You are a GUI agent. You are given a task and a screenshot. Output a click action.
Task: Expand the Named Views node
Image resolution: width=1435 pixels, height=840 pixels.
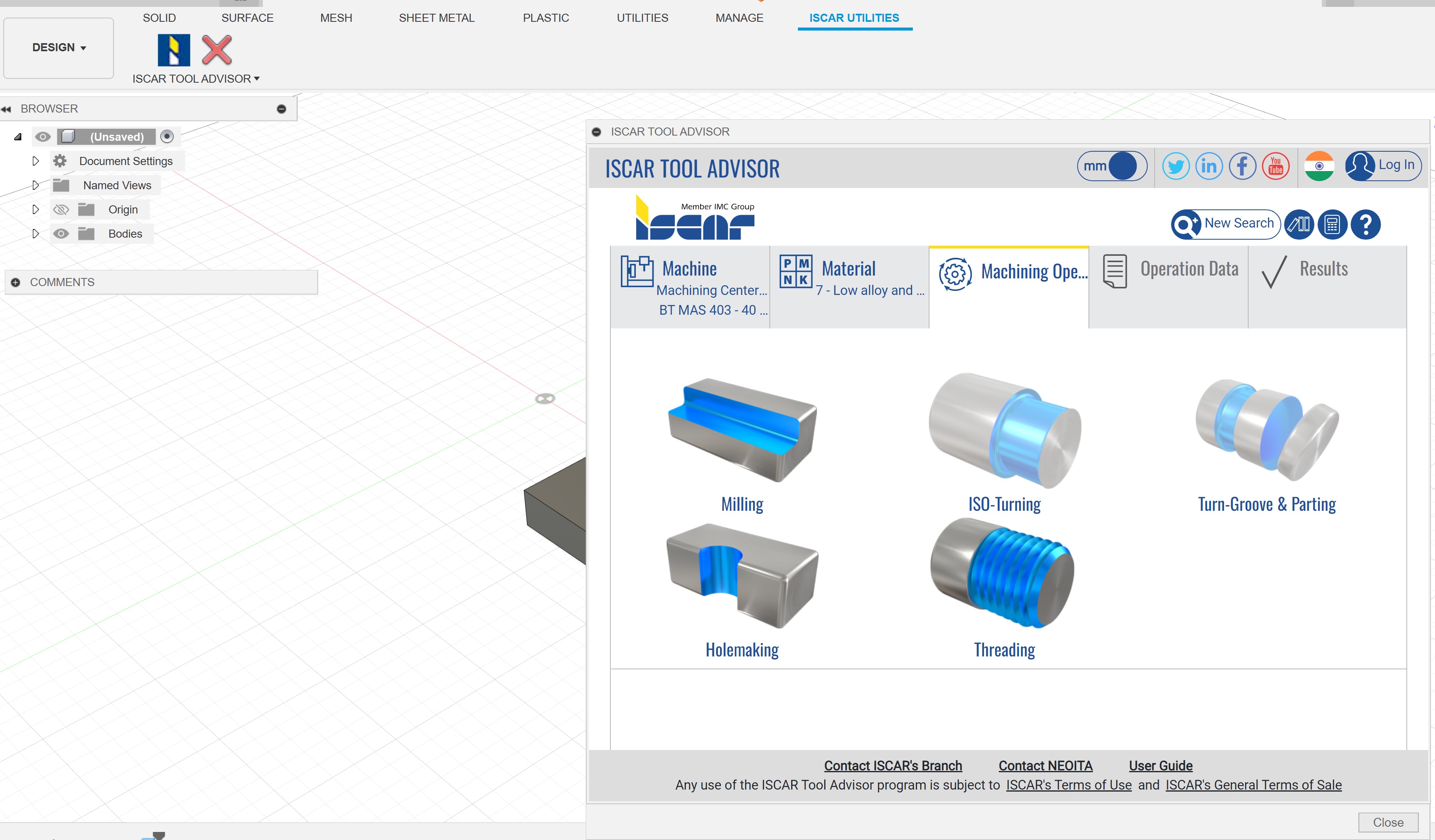point(36,186)
